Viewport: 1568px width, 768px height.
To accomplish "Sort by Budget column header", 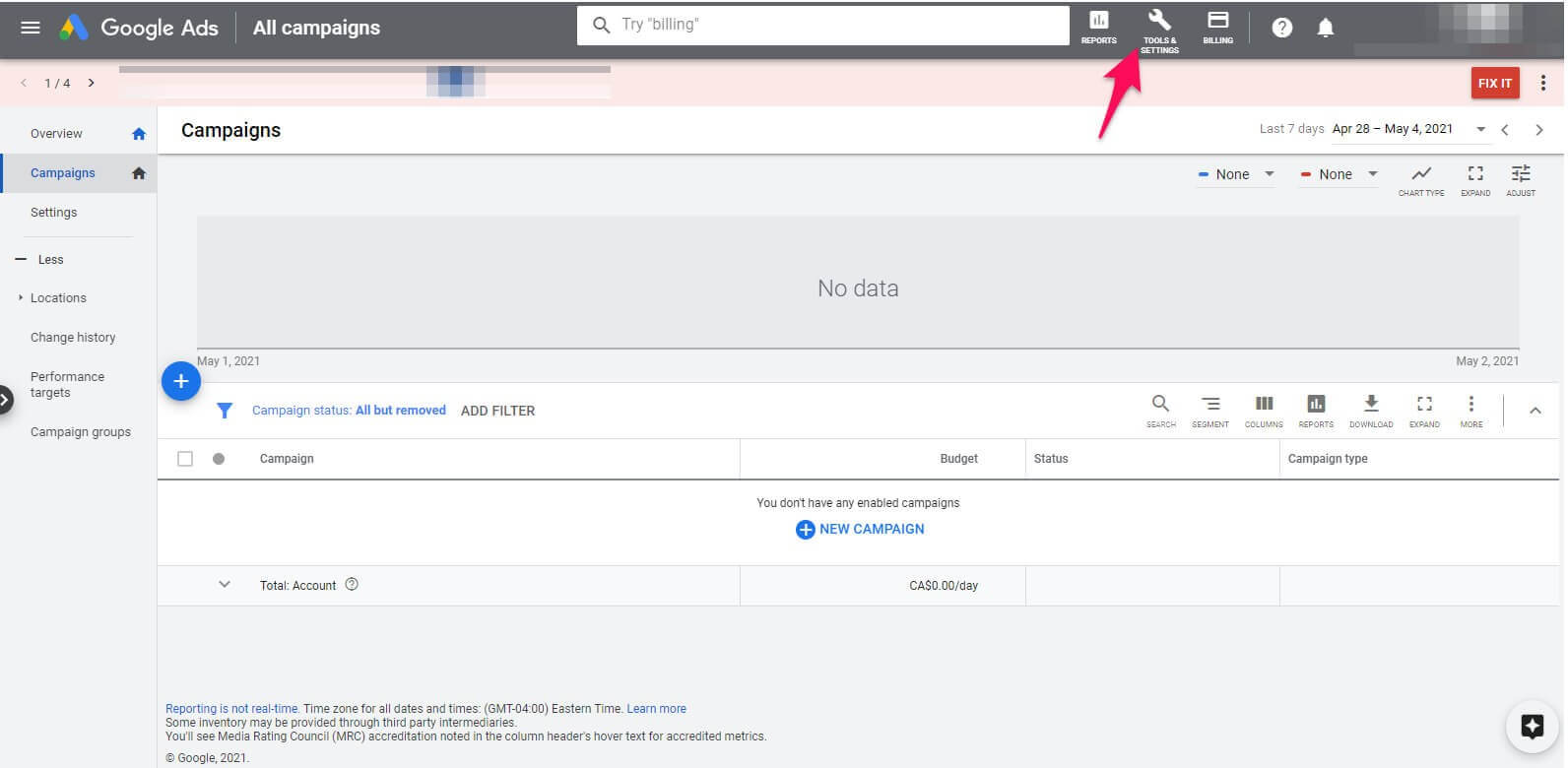I will (x=958, y=459).
